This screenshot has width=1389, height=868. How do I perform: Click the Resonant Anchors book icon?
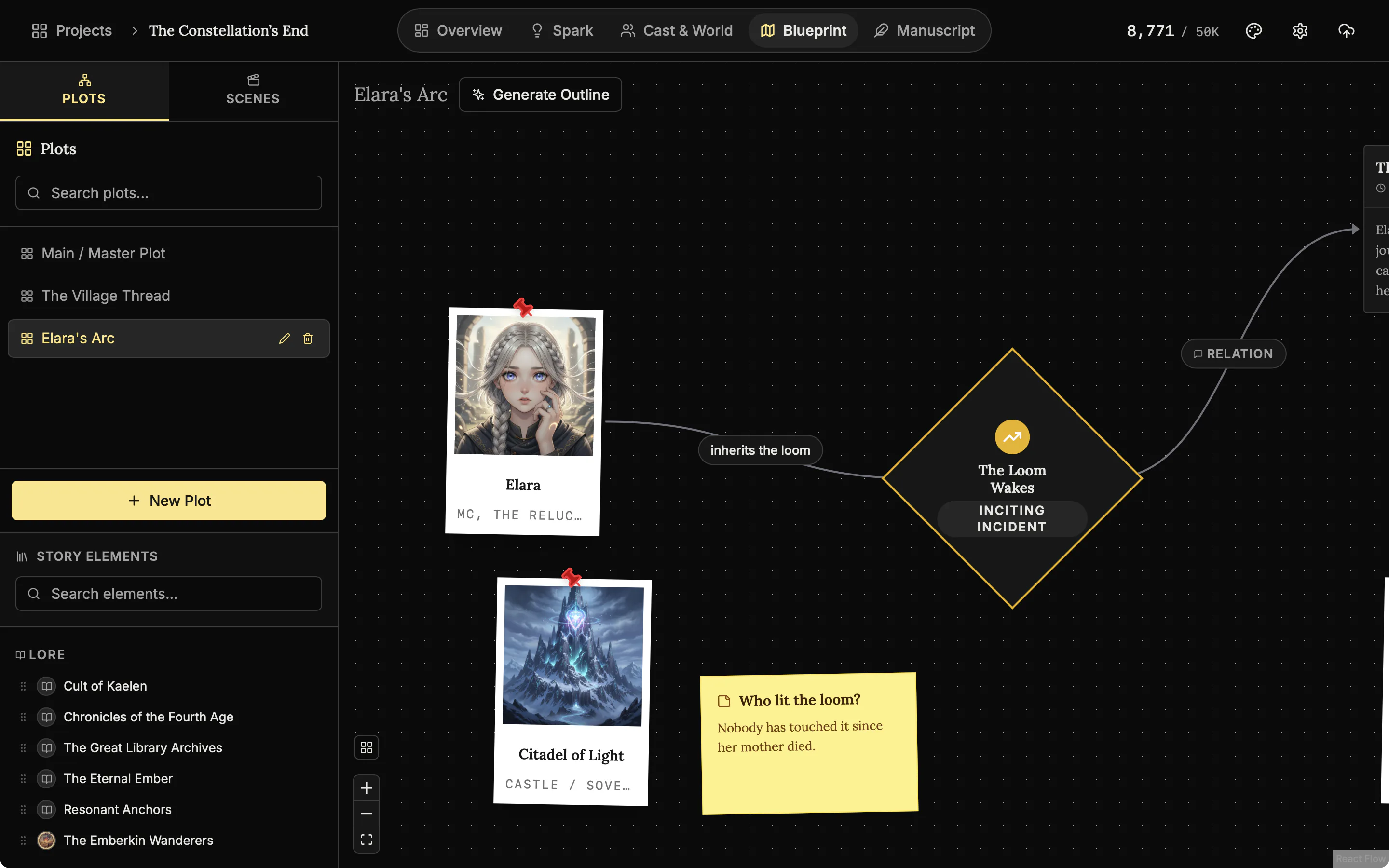point(46,809)
